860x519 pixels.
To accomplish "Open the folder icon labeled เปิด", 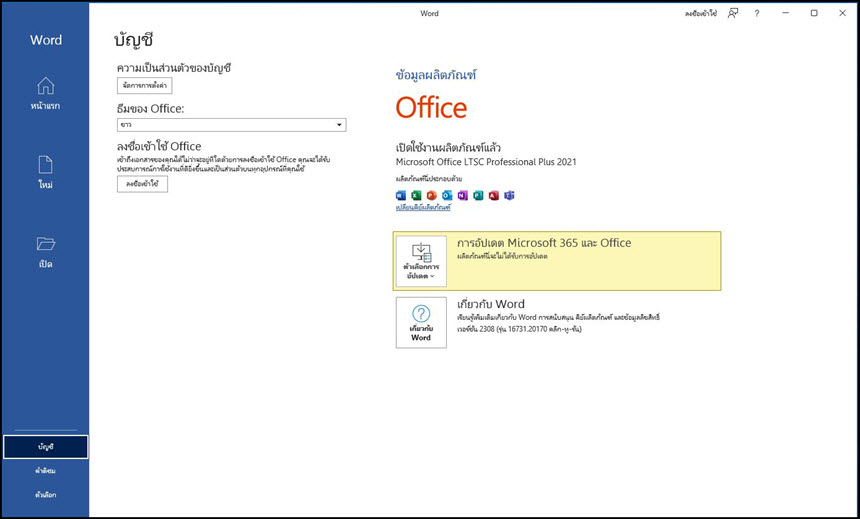I will tap(46, 243).
